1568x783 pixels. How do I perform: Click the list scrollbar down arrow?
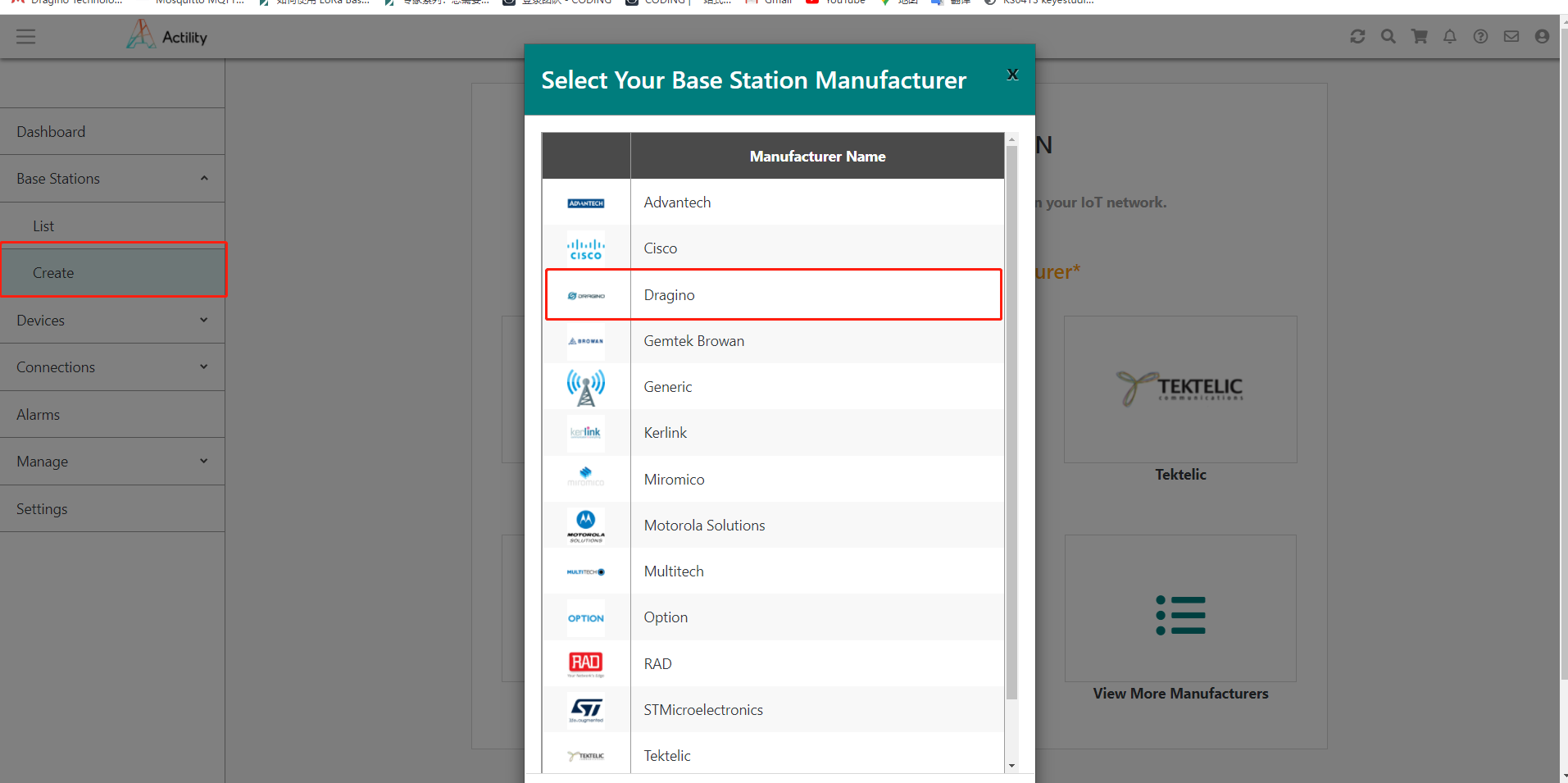pos(1011,766)
